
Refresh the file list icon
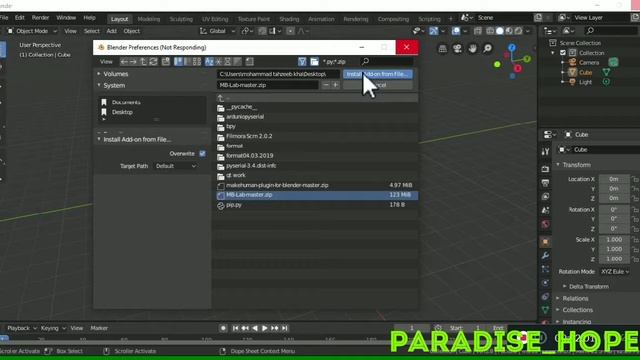point(153,62)
